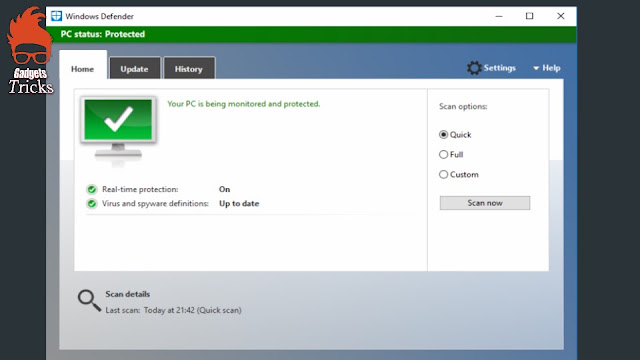
Task: Maximize the Windows Defender window
Action: tap(529, 16)
